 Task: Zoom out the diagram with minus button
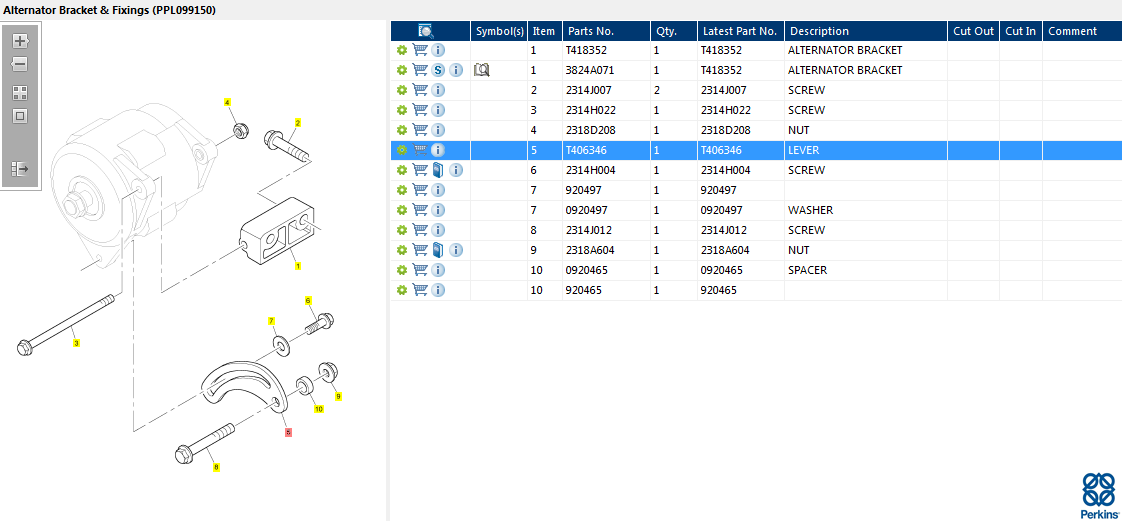(x=20, y=64)
